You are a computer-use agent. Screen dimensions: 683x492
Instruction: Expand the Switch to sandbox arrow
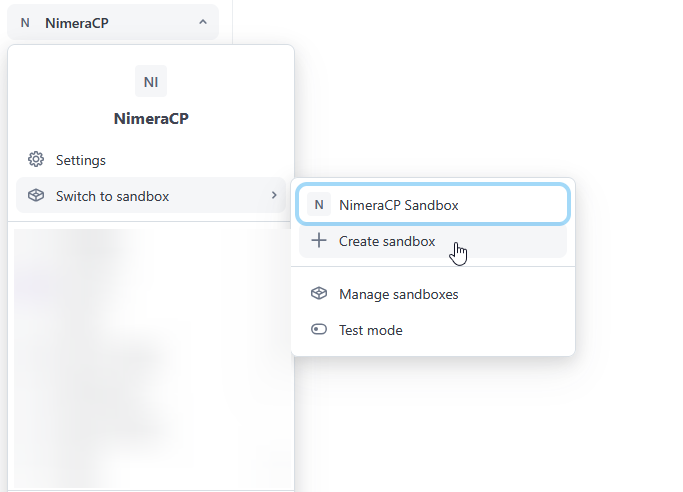[x=274, y=196]
